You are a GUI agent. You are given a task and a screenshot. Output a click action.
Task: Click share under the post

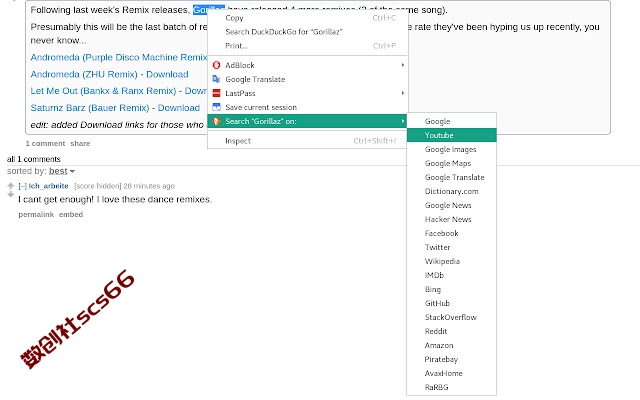tap(80, 144)
